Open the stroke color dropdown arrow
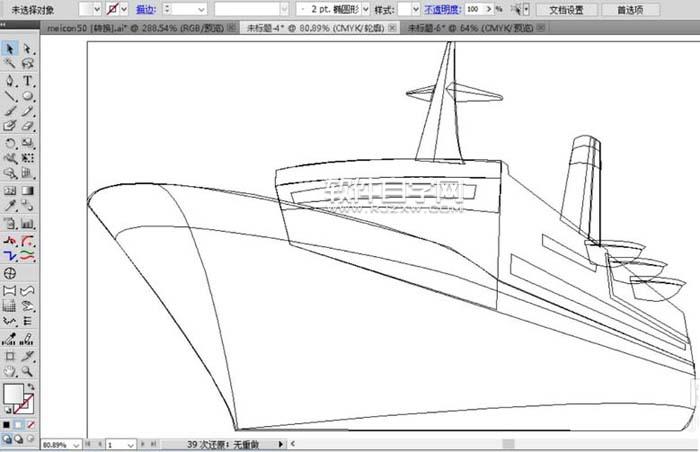Screen dimensions: 700x452 pos(124,9)
